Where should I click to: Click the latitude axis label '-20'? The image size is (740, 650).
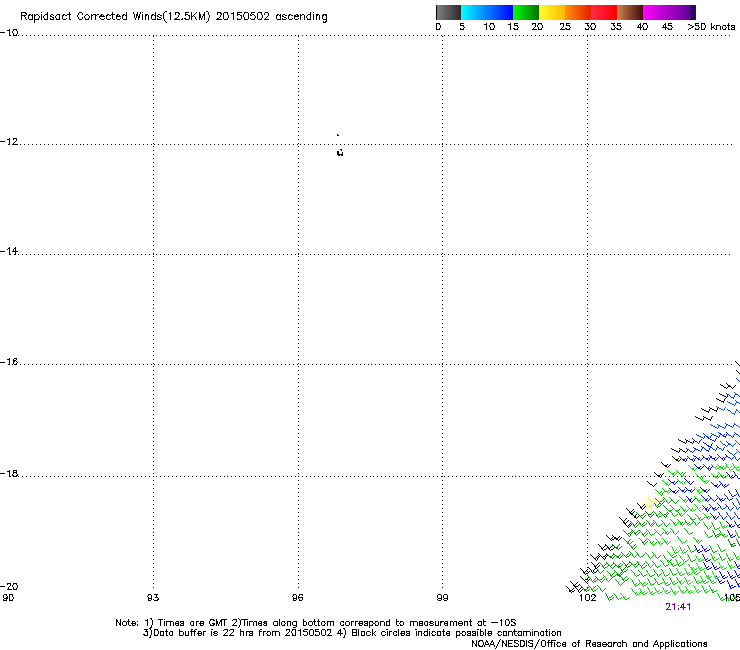pos(9,586)
